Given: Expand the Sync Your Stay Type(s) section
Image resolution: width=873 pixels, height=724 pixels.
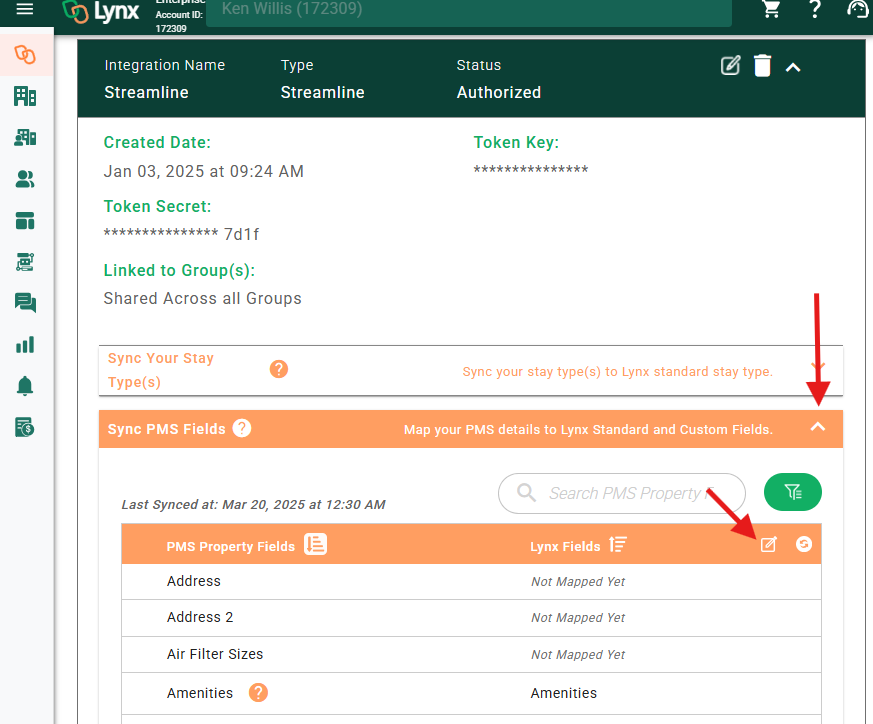Looking at the screenshot, I should (x=817, y=367).
